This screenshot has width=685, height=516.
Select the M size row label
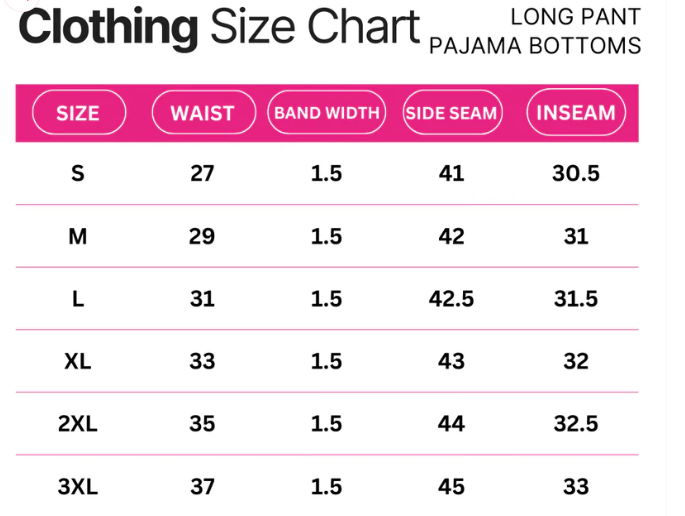78,236
